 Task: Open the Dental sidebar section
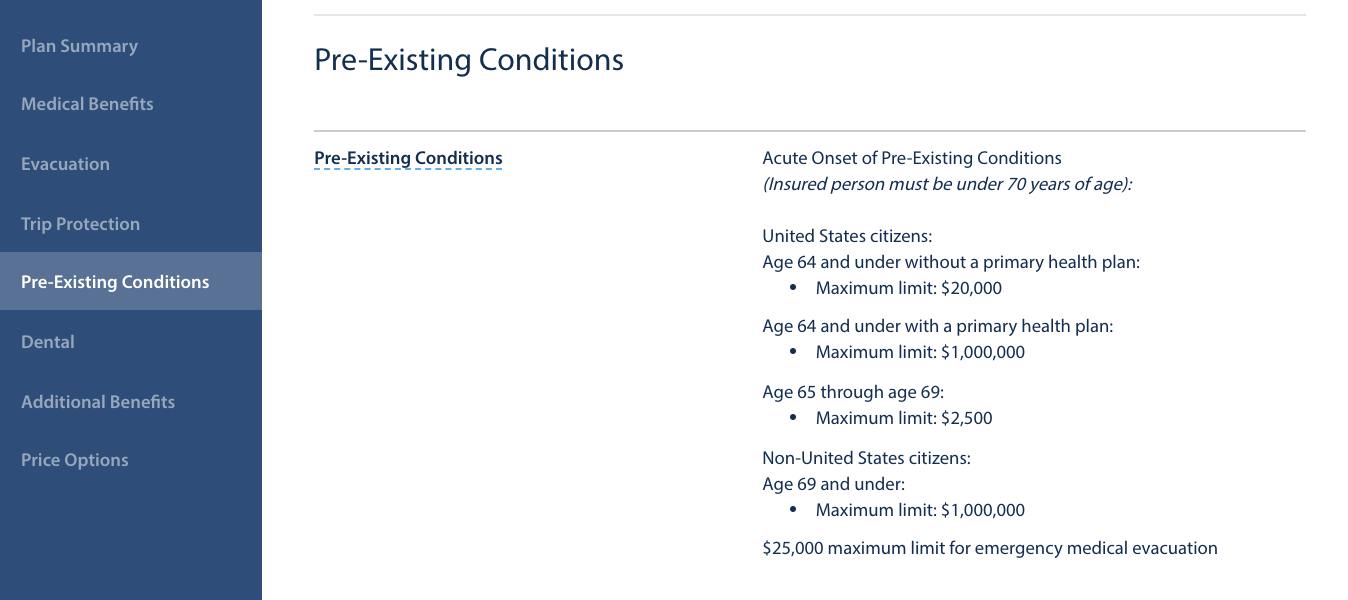point(48,342)
